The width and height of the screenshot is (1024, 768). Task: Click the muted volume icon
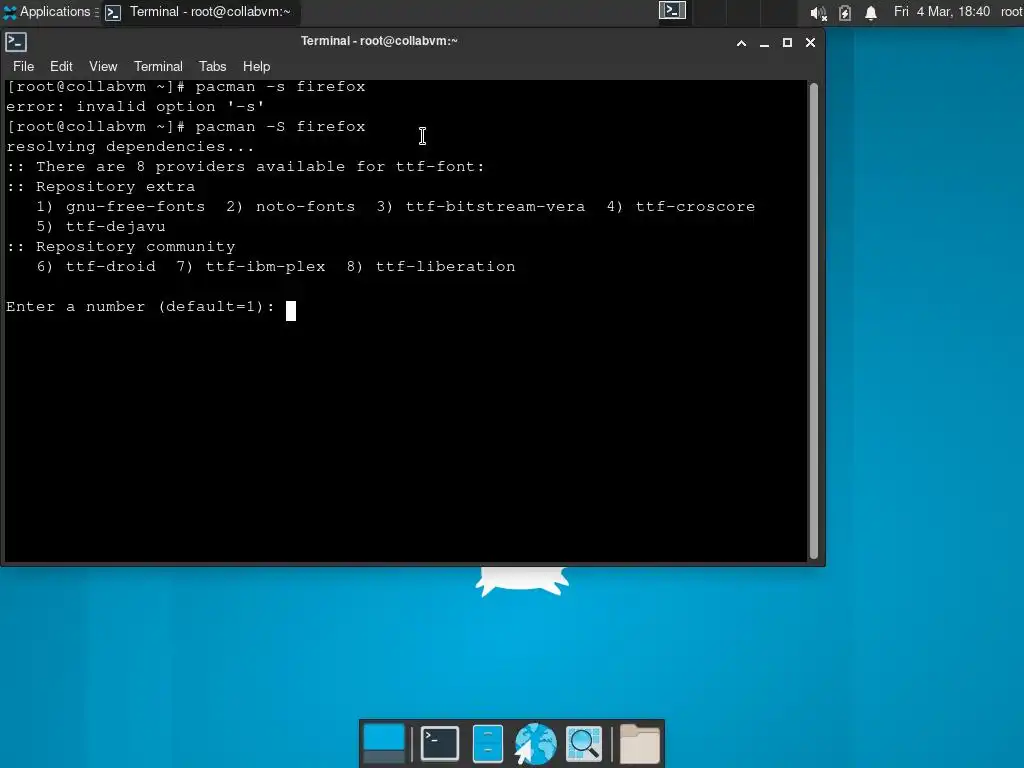818,12
